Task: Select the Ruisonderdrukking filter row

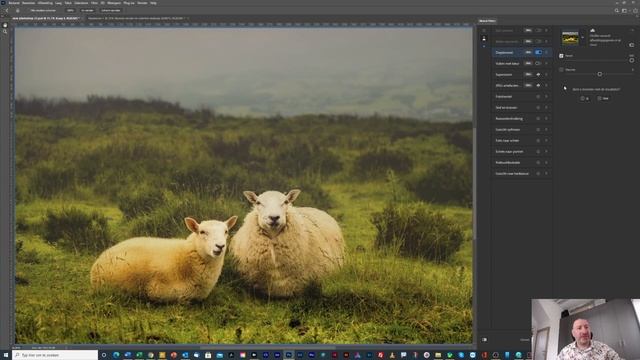Action: [522, 118]
